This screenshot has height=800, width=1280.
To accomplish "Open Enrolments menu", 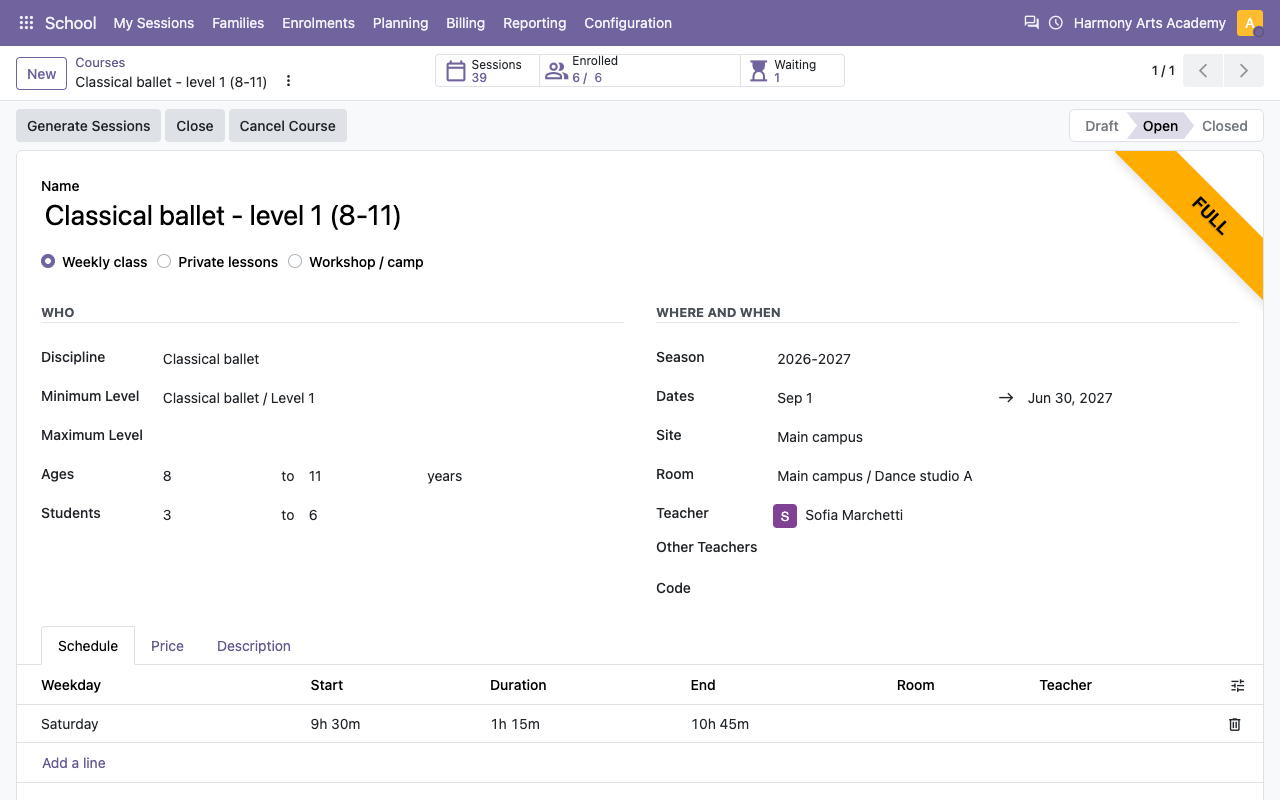I will pos(318,22).
